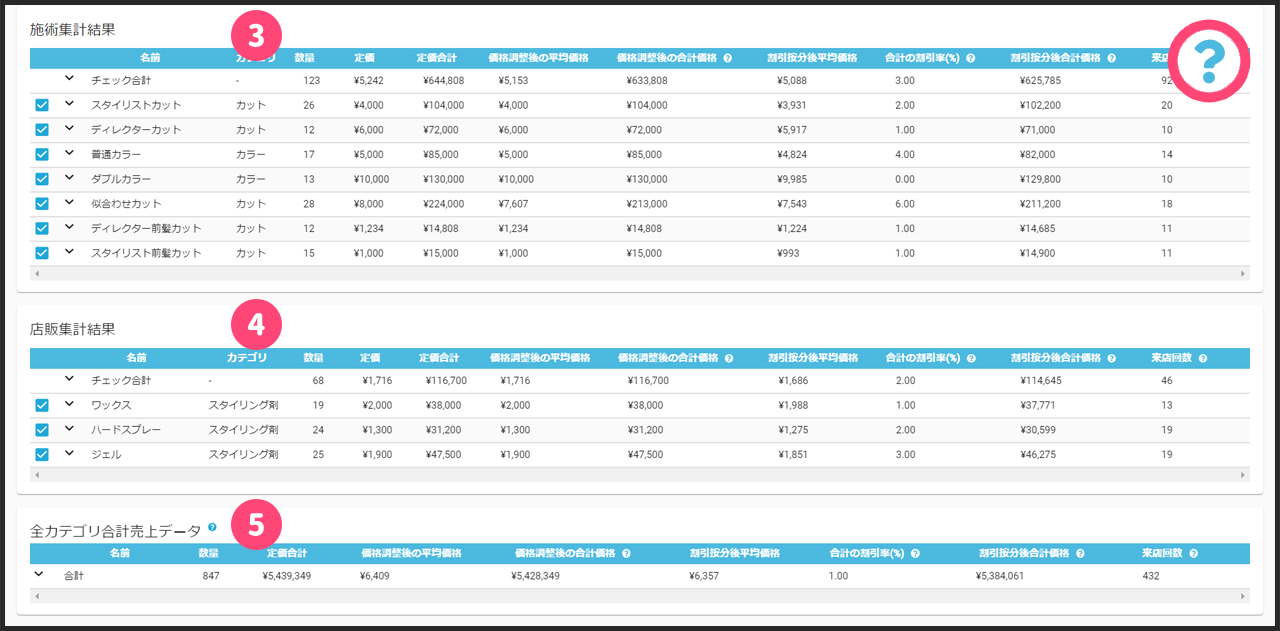Open 価格調整後の合計価格 help icon in 店販集計結果 header

(x=727, y=358)
